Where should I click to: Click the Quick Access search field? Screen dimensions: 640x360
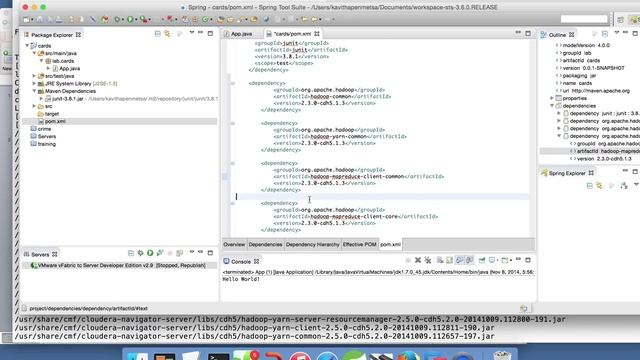pos(584,19)
